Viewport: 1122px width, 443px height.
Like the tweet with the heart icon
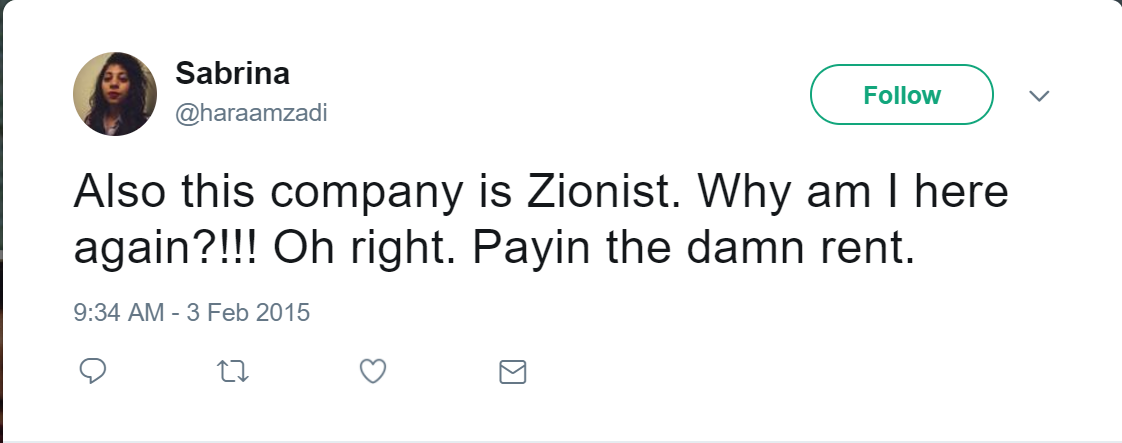click(x=372, y=372)
